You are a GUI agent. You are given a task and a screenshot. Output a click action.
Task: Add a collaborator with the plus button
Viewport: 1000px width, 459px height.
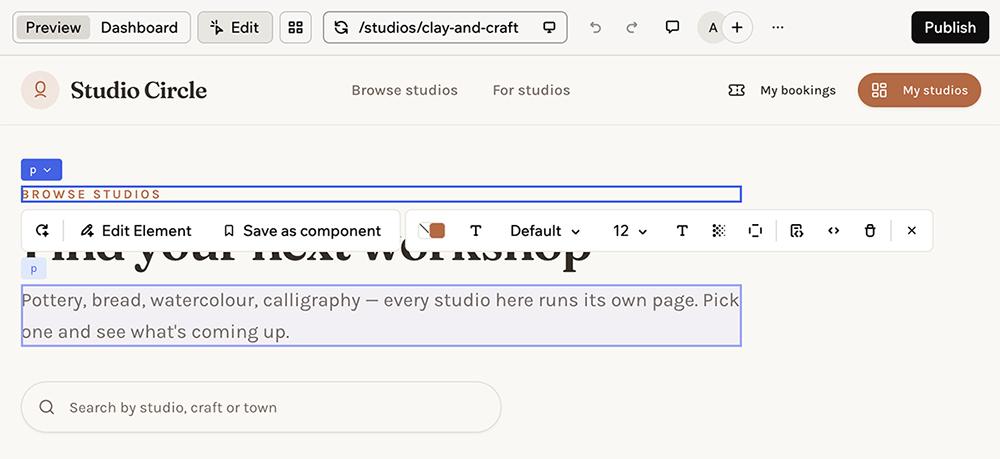click(737, 27)
